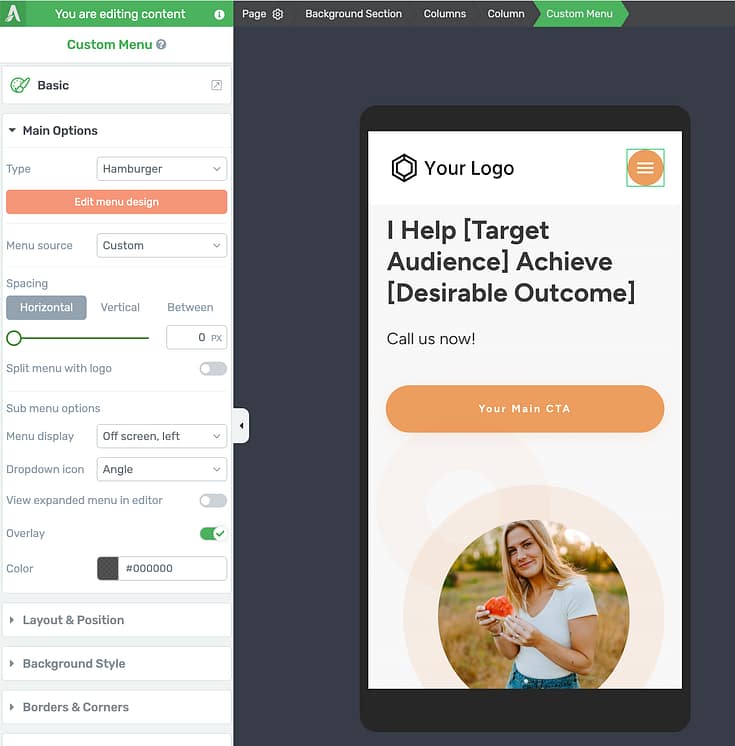Viewport: 735px width, 746px height.
Task: Toggle Split menu with logo switch
Action: click(x=213, y=369)
